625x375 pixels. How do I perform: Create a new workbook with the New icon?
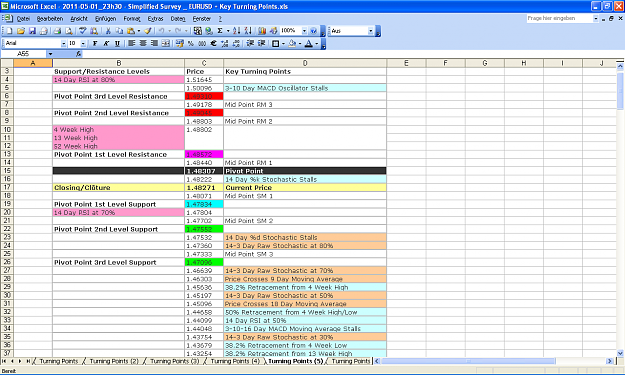(9, 31)
